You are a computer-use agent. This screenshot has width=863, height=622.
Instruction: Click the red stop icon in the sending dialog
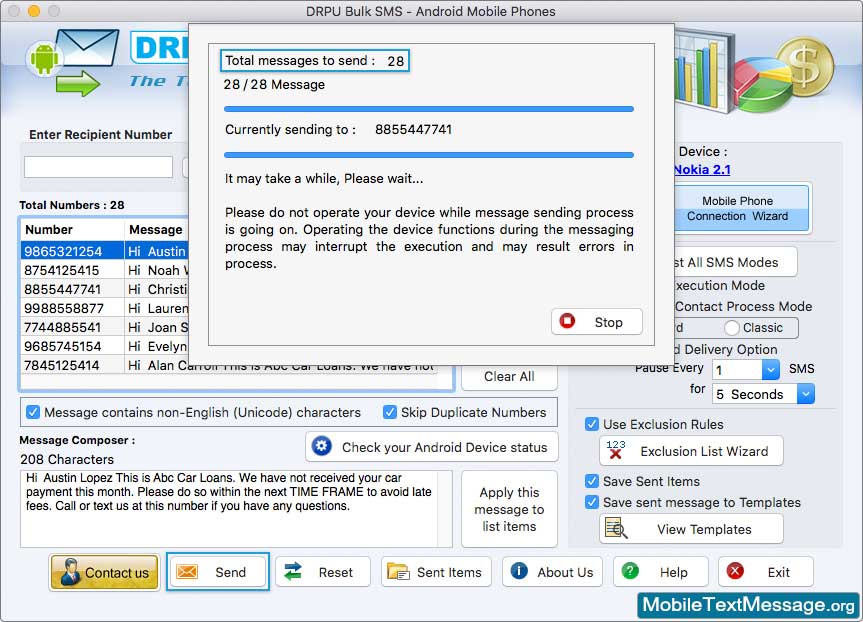click(567, 321)
